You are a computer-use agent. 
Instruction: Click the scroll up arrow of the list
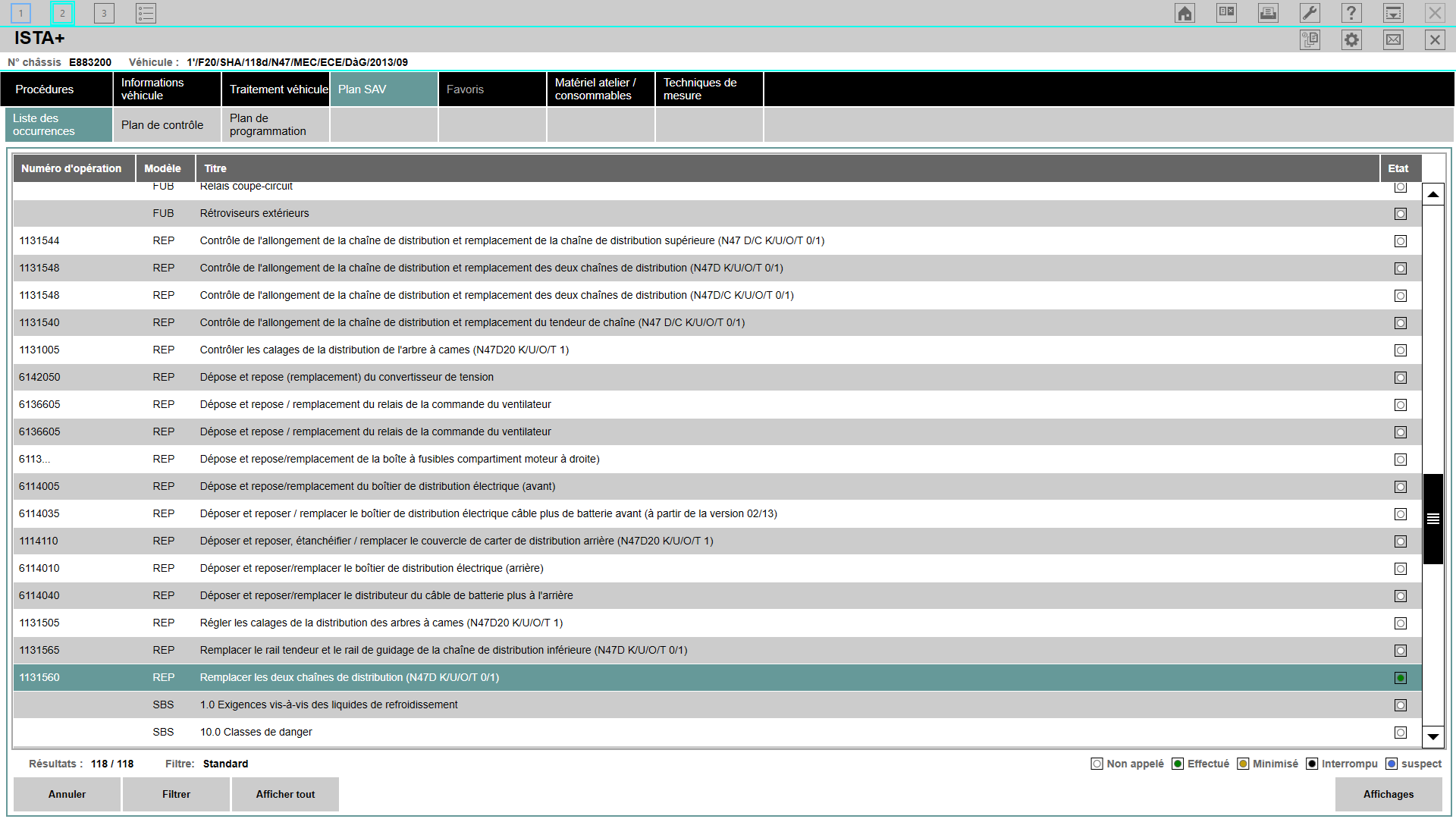pyautogui.click(x=1432, y=195)
